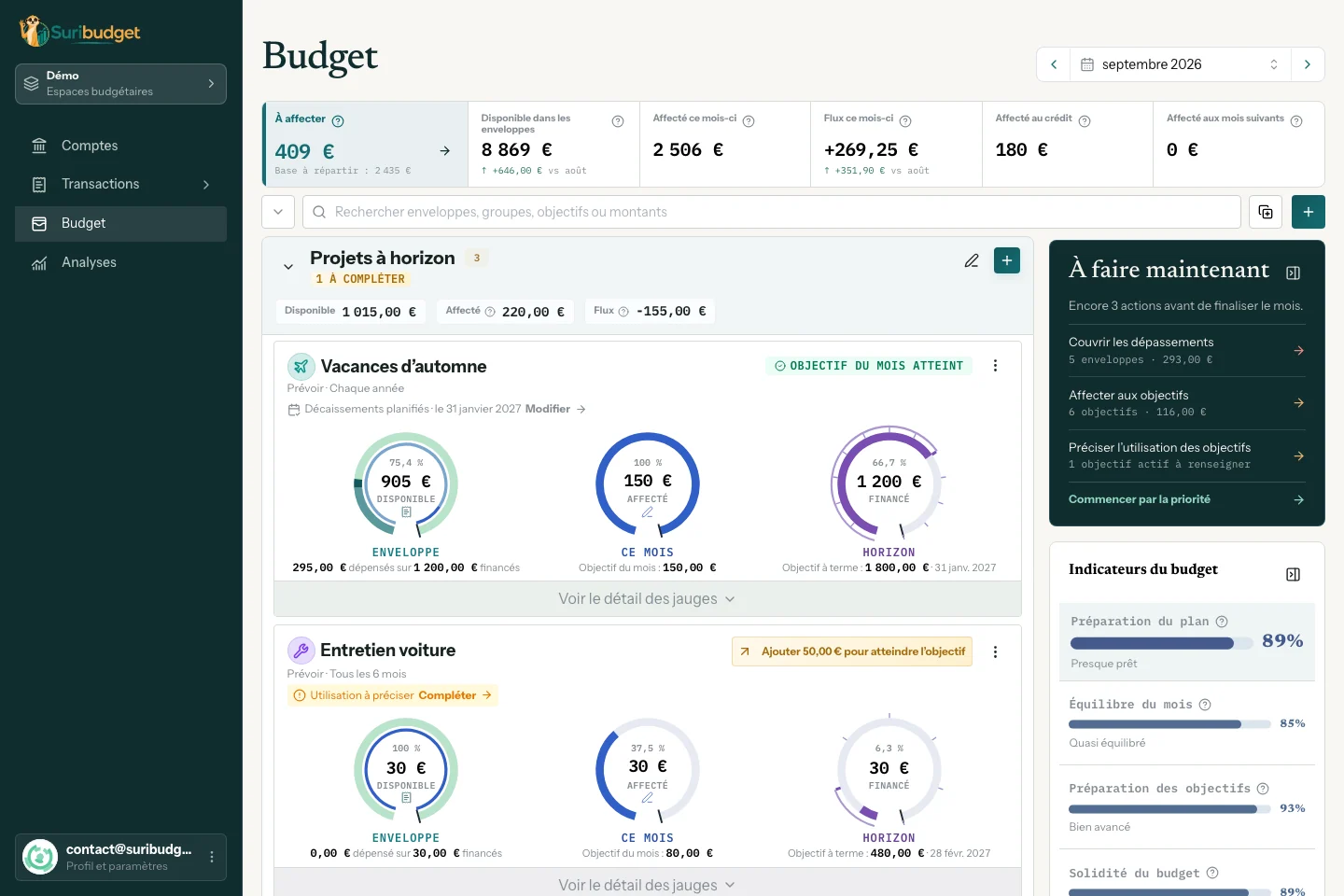Open filter dropdown left of search field
This screenshot has height=896, width=1344.
pos(278,212)
